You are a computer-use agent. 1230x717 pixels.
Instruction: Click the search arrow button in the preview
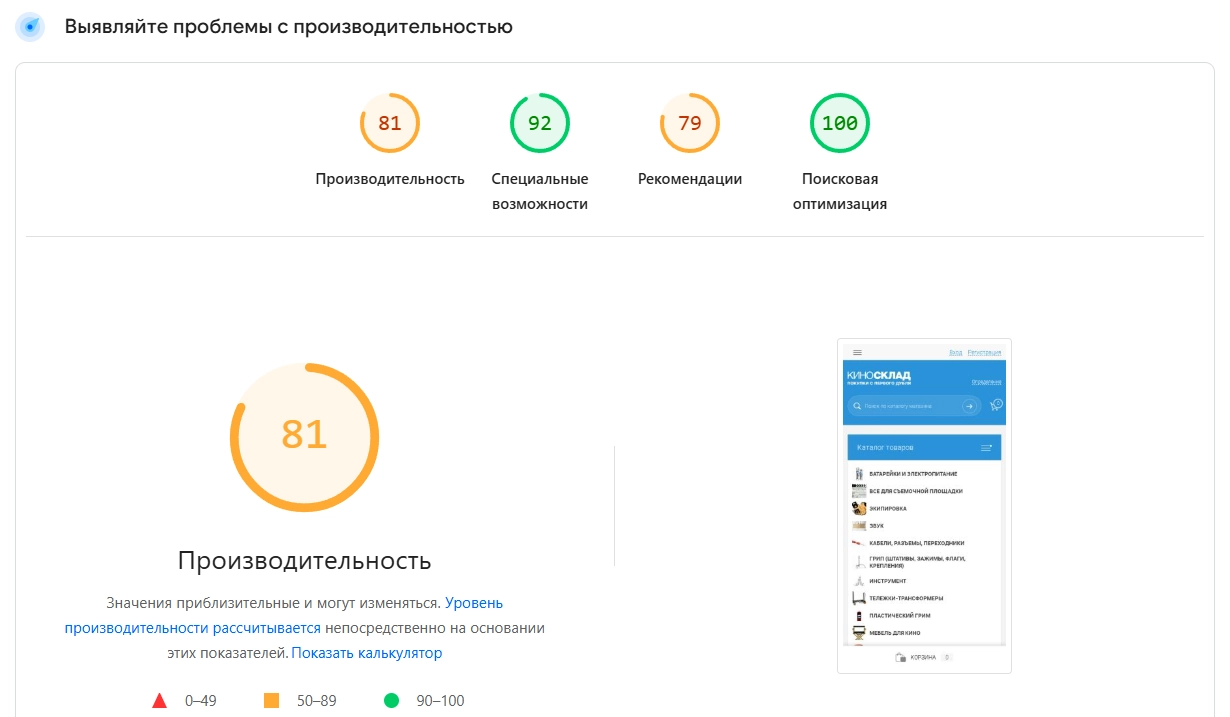click(x=969, y=406)
